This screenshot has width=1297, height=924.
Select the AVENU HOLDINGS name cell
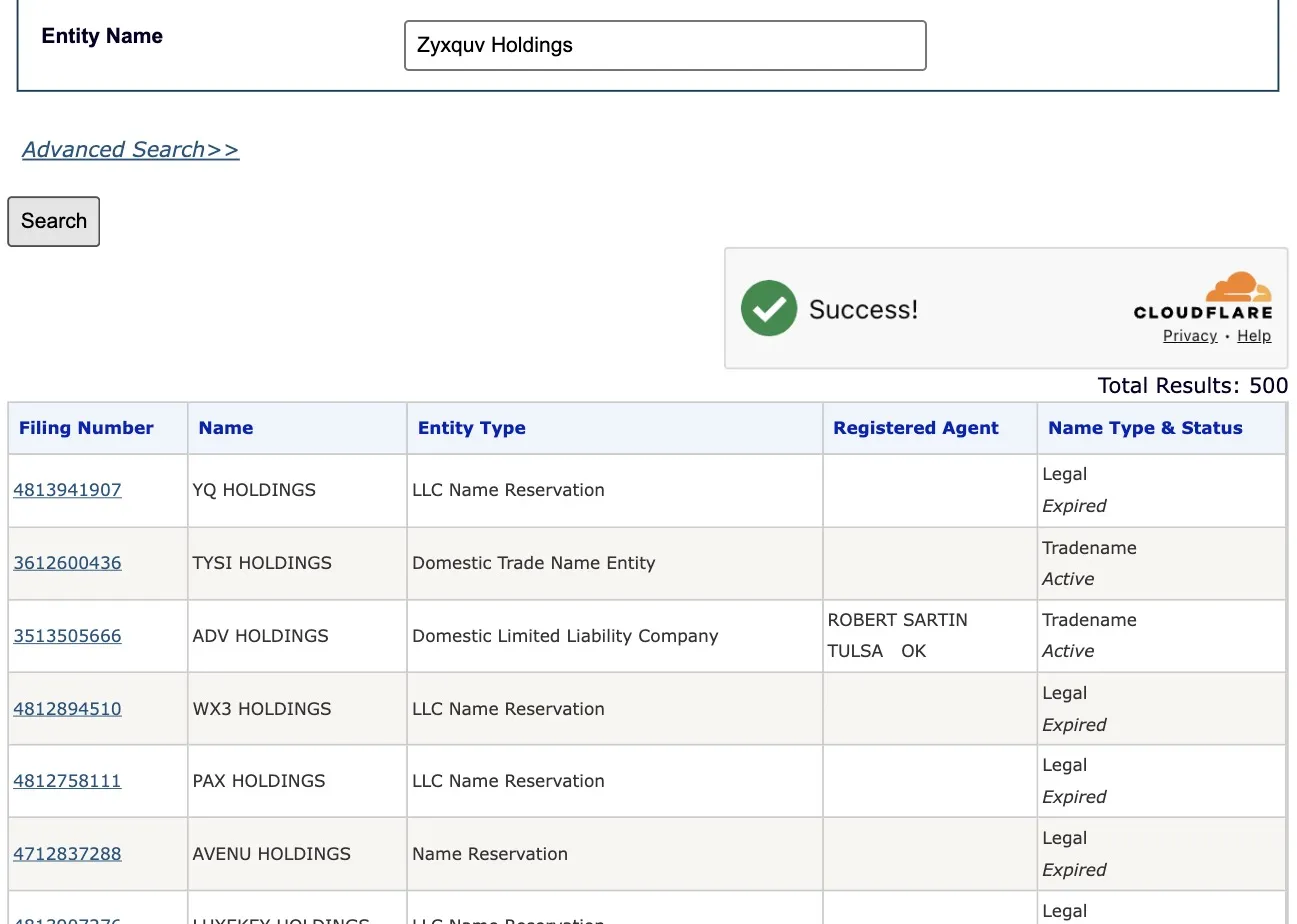pos(297,854)
